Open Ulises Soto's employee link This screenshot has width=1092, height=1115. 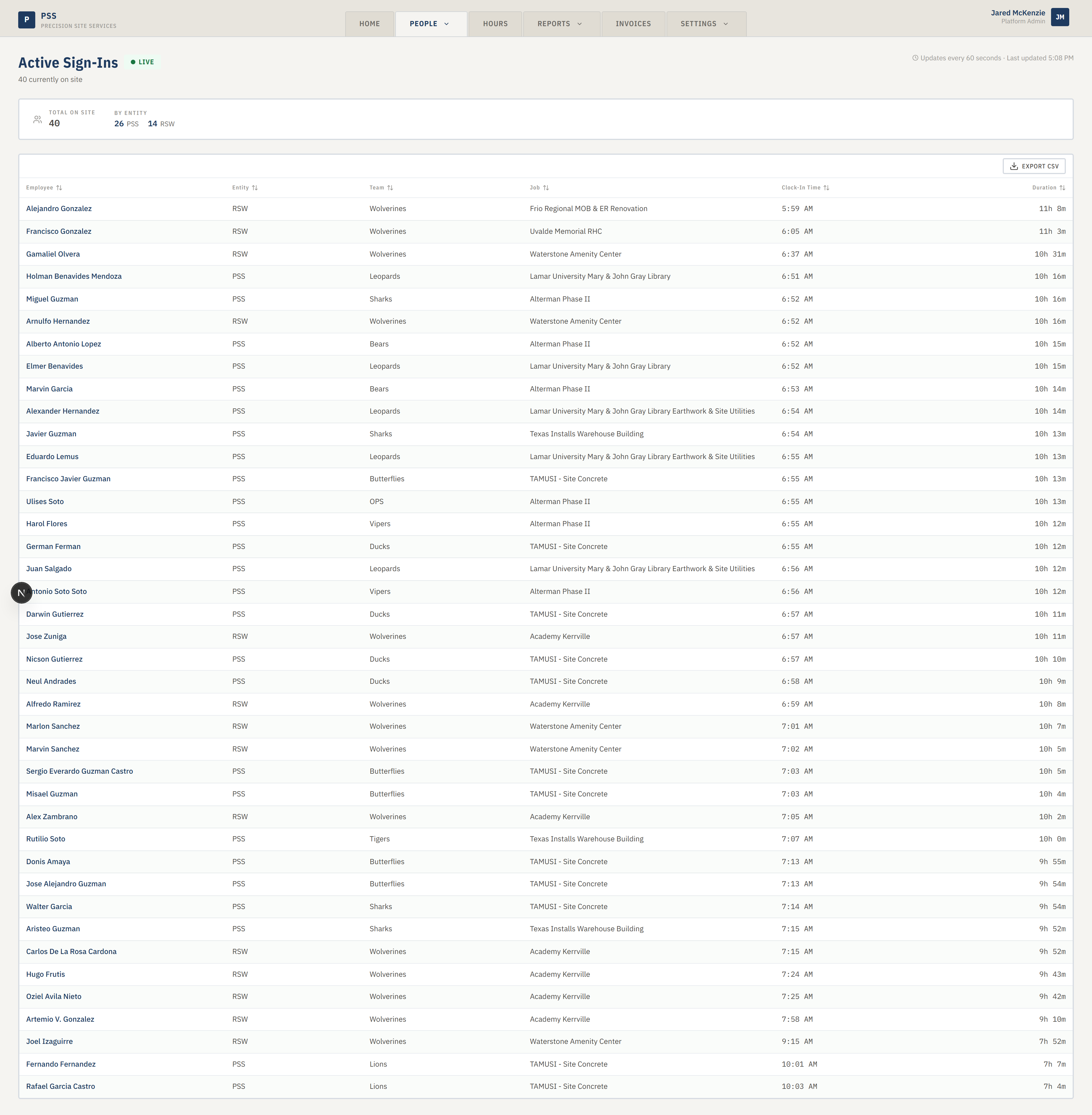coord(45,501)
